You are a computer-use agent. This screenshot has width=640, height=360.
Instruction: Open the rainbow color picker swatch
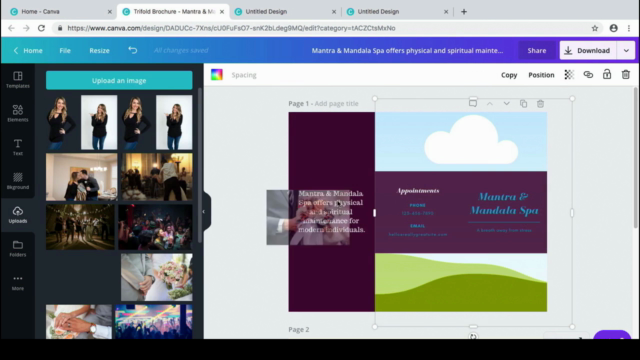(217, 74)
